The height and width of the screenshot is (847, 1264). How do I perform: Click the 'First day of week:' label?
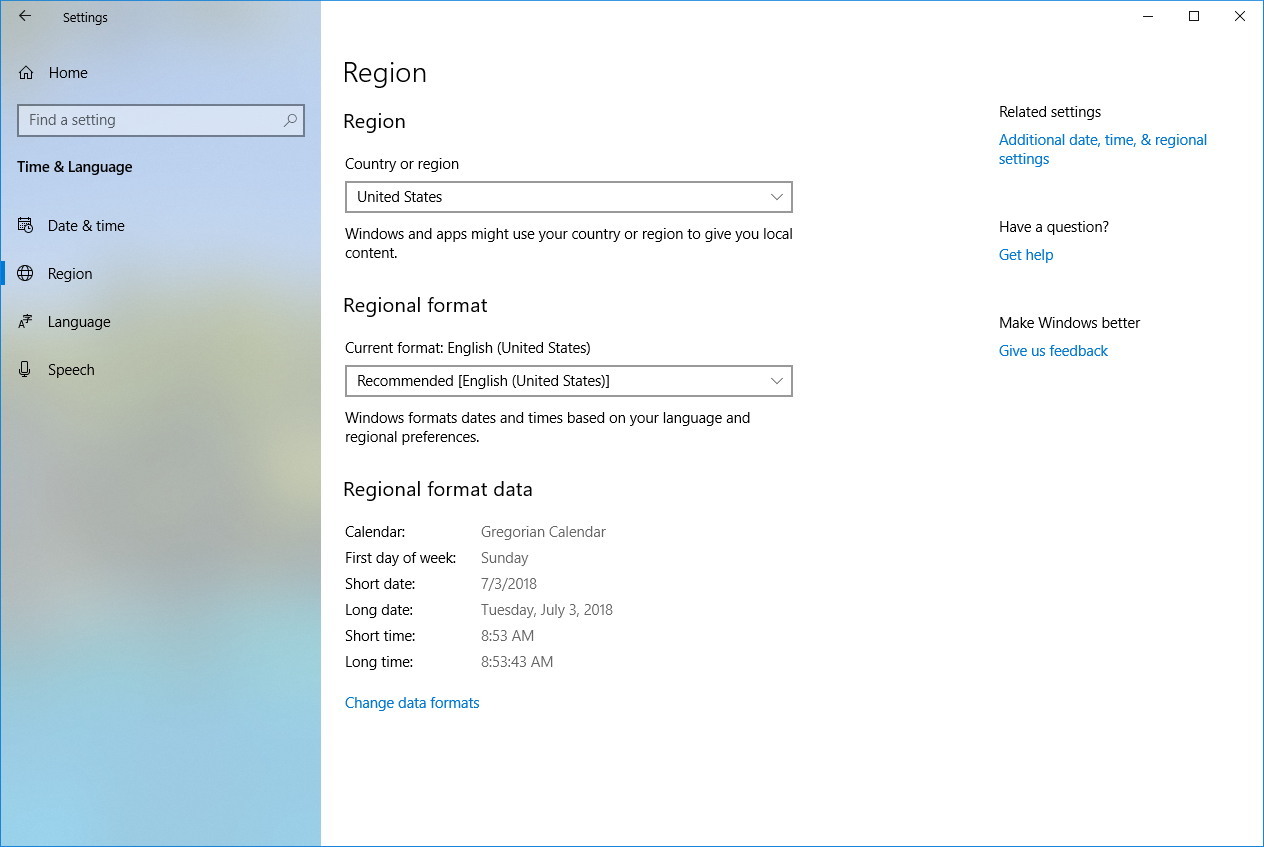[401, 558]
